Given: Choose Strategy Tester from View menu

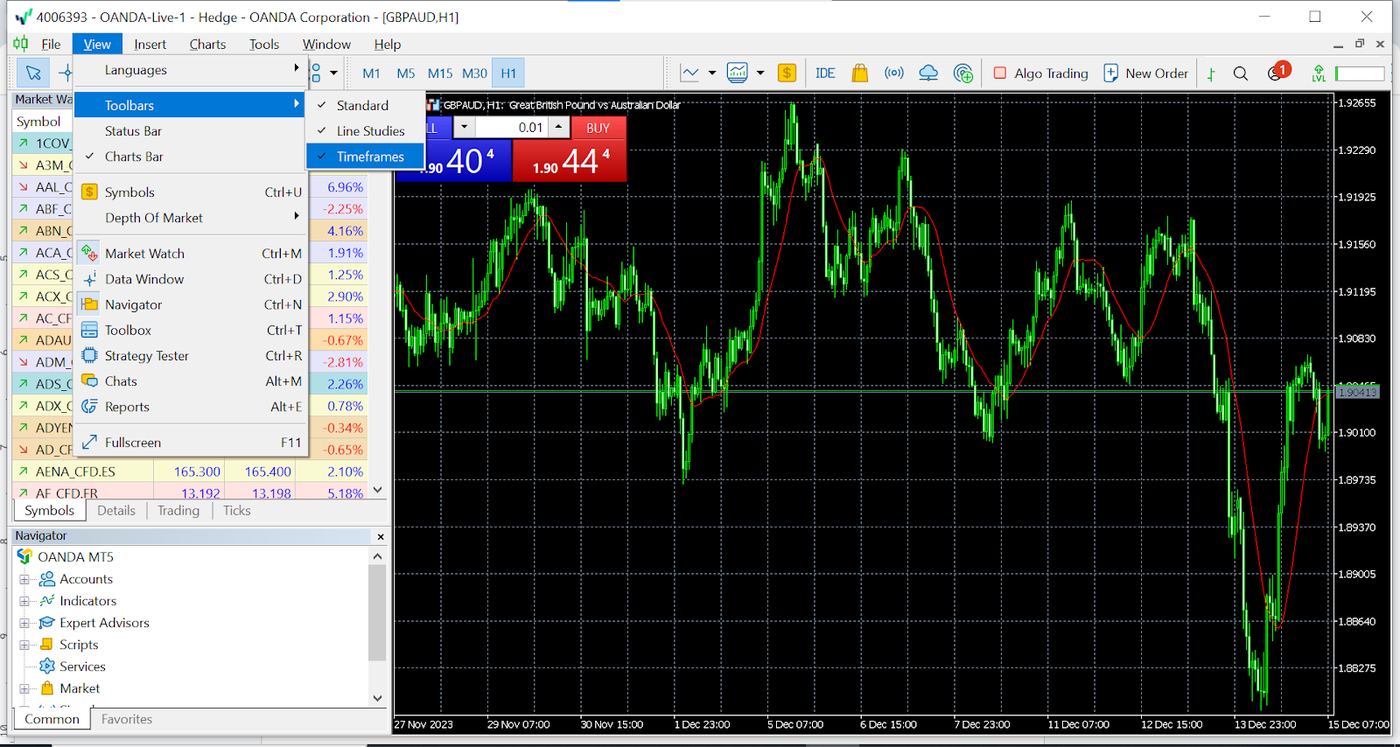Looking at the screenshot, I should 146,356.
